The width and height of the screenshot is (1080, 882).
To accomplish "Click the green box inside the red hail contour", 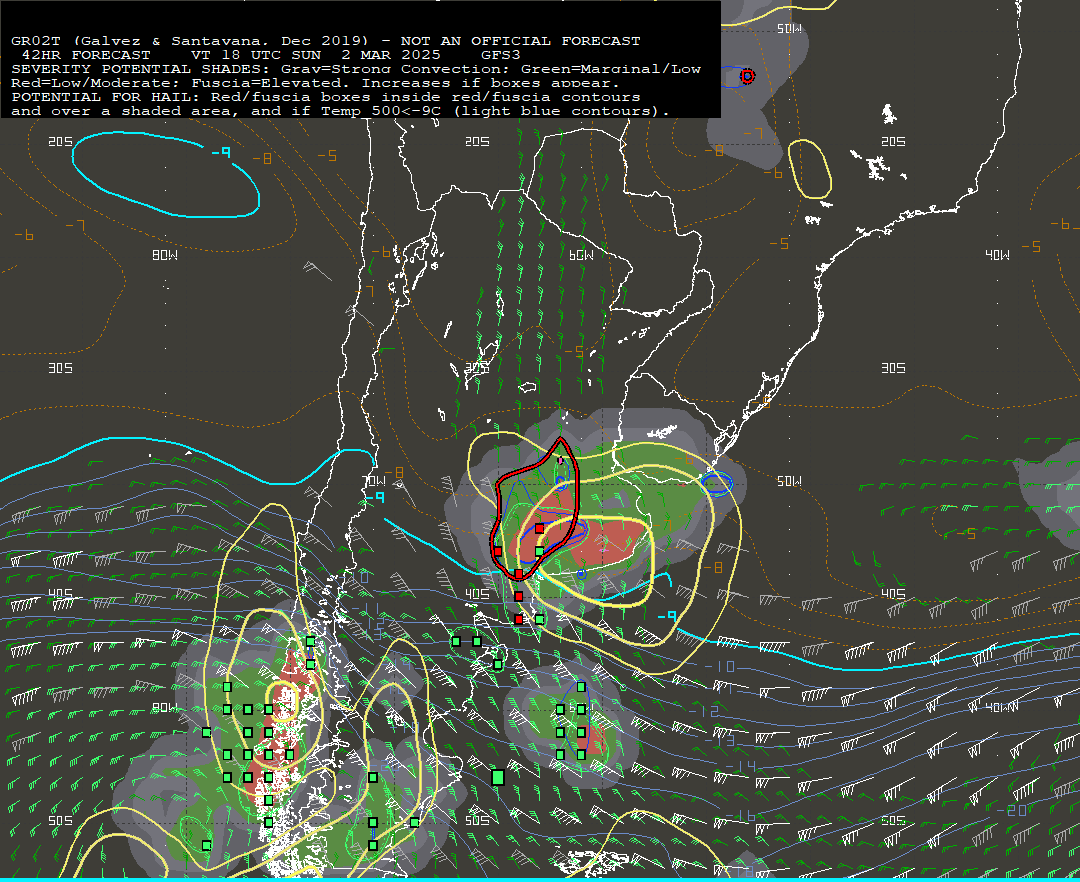I will coord(539,552).
